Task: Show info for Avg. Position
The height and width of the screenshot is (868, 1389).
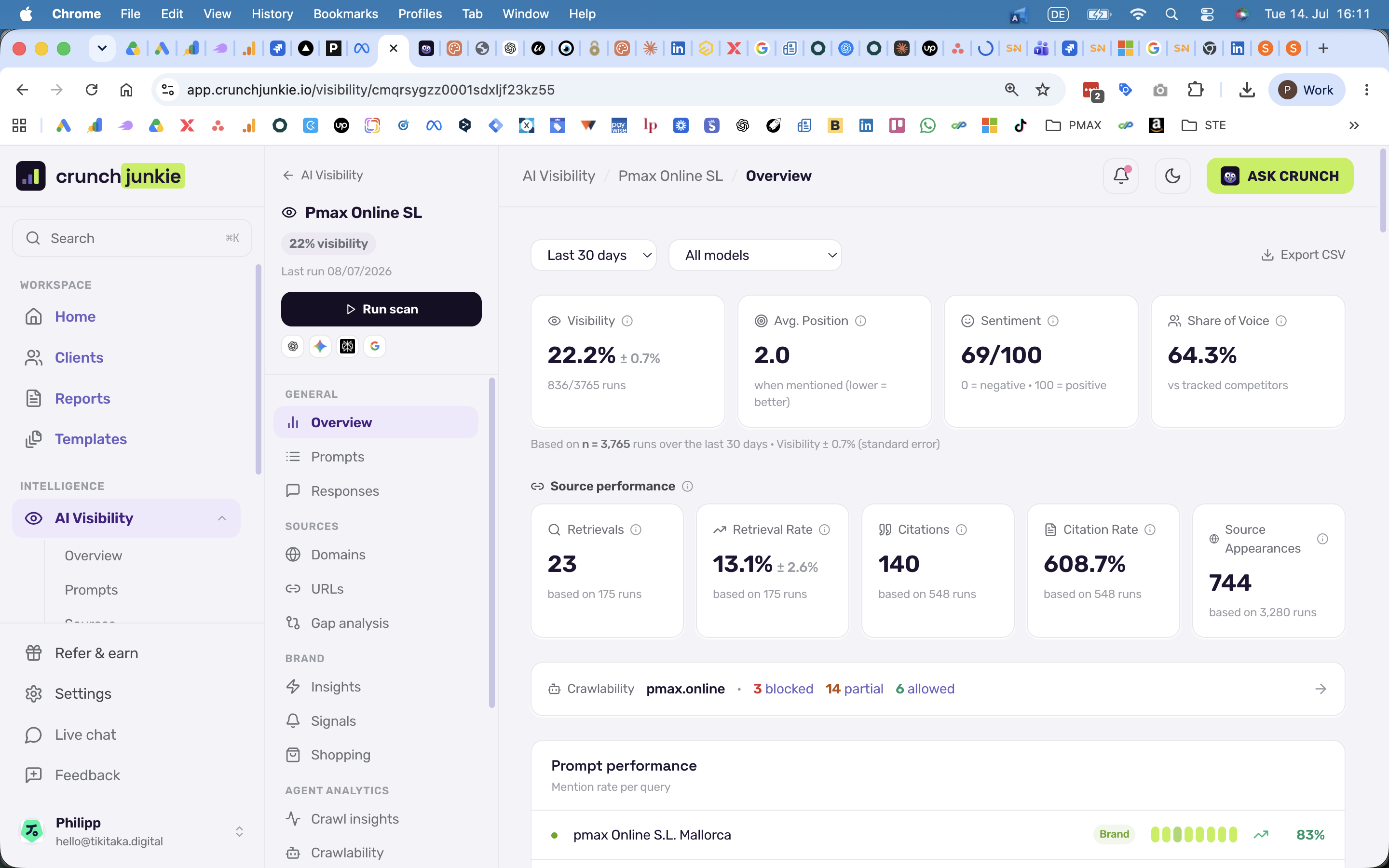Action: click(x=860, y=321)
